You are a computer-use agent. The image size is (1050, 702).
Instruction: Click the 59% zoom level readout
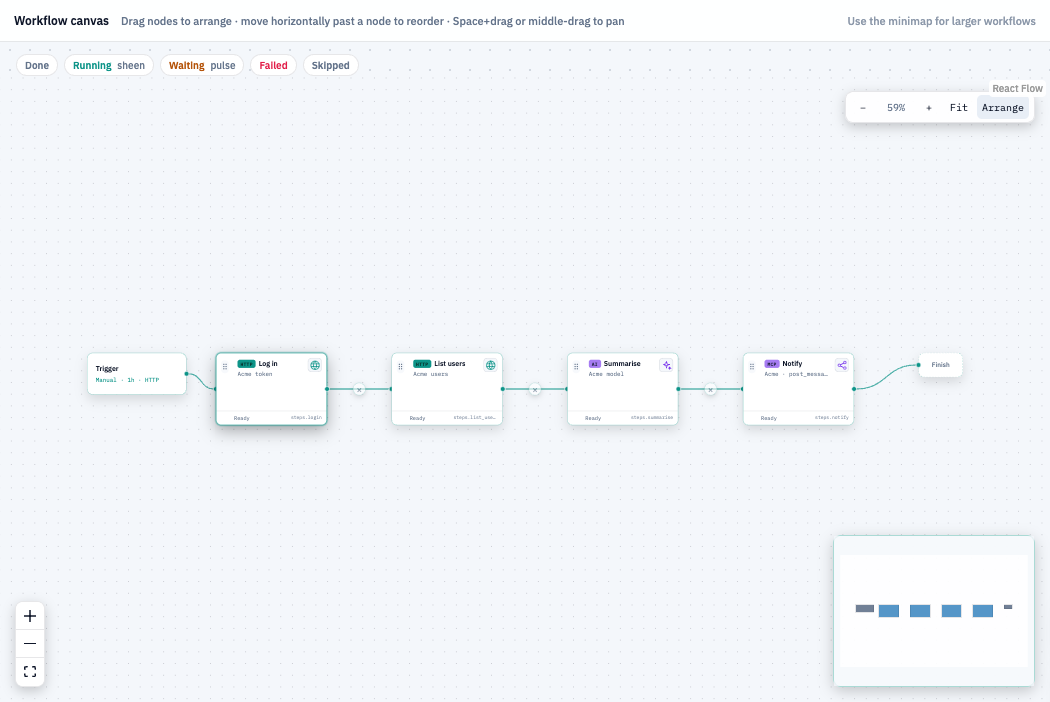tap(896, 108)
